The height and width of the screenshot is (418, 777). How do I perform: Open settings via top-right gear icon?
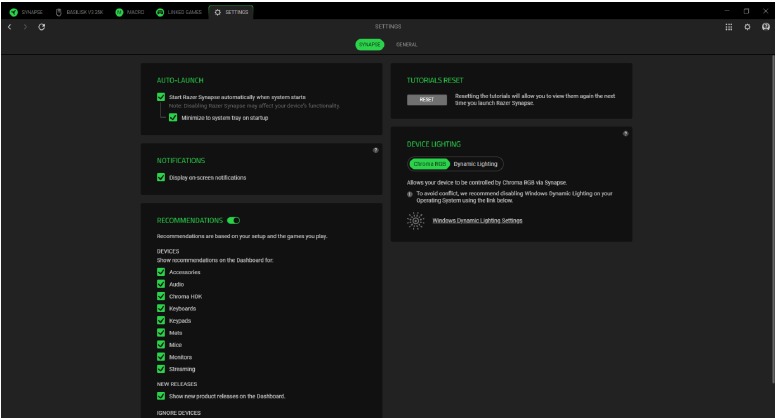(747, 27)
